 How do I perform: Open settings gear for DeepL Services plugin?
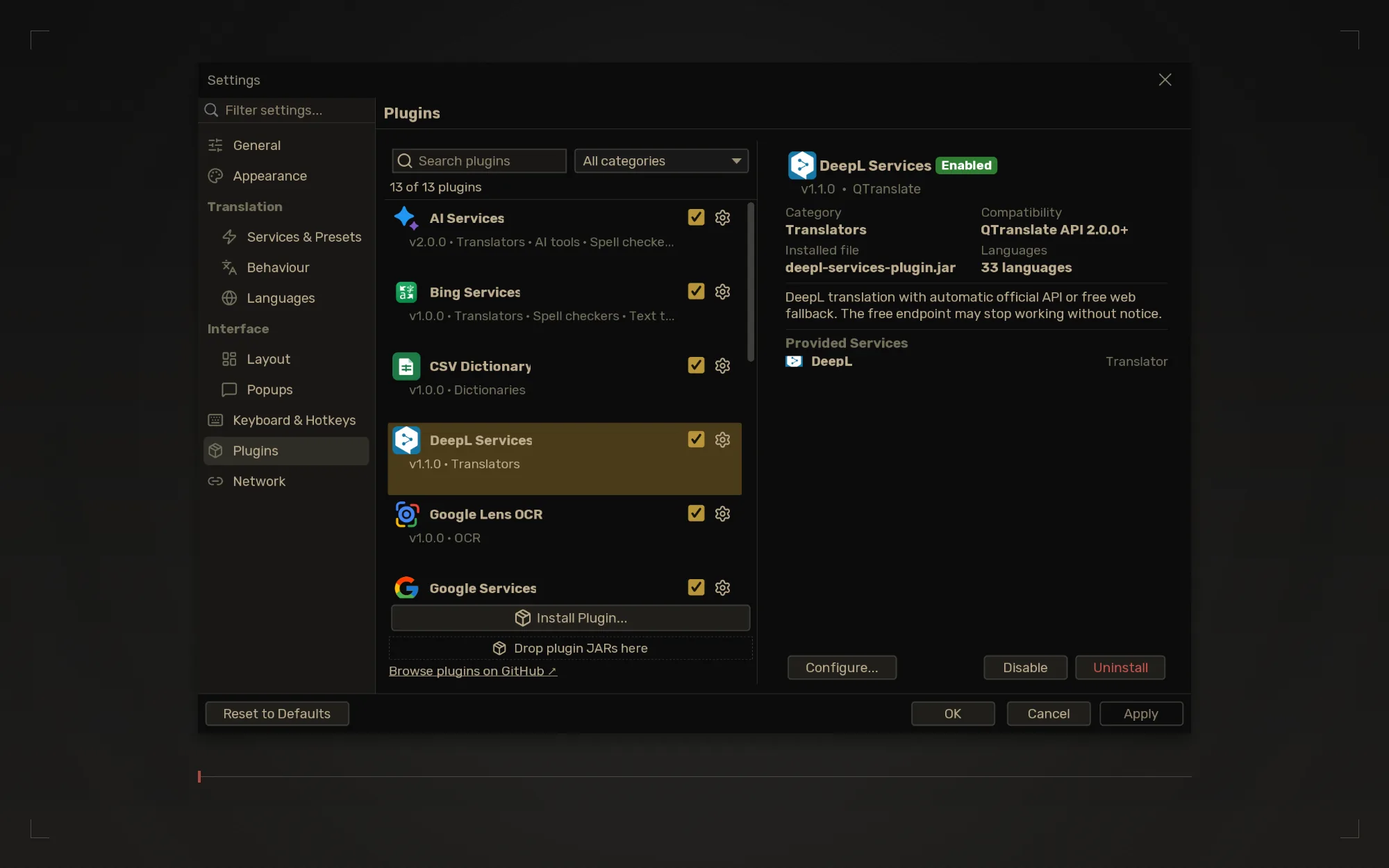(x=722, y=440)
